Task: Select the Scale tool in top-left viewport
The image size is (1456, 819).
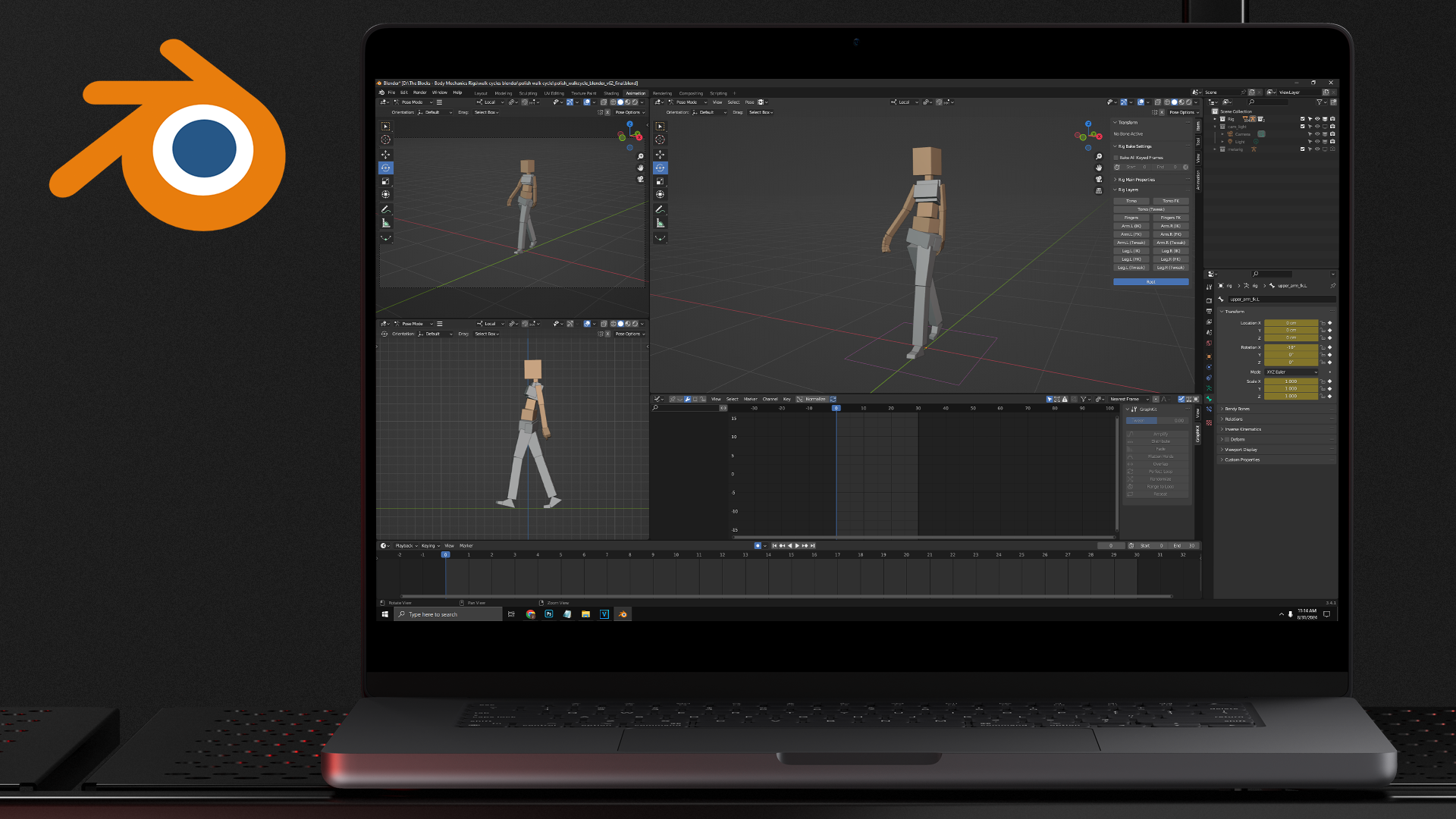Action: coord(386,181)
